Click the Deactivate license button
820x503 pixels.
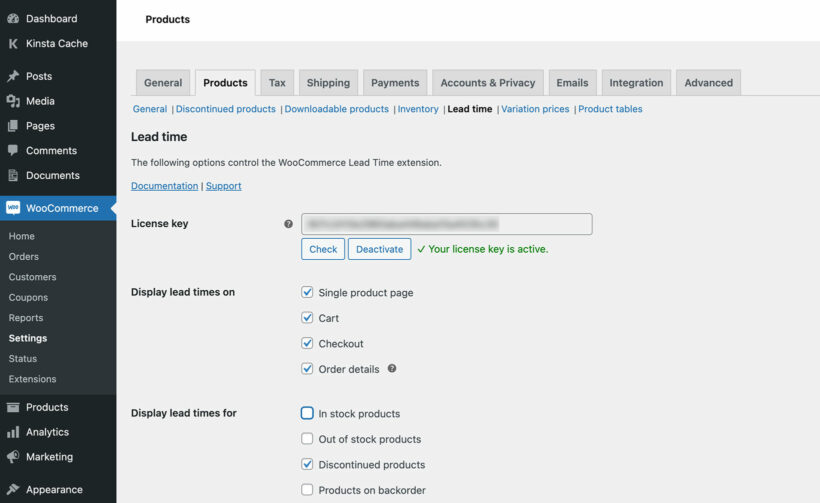point(380,249)
